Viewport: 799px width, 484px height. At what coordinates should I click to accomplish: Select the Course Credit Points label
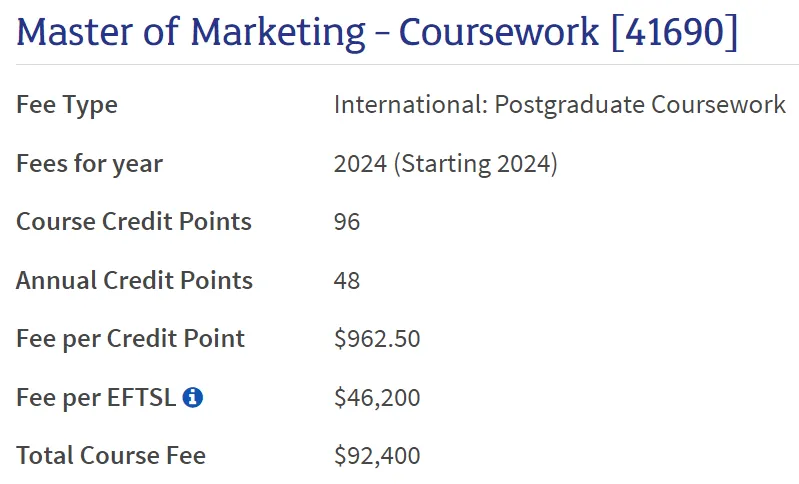coord(134,222)
